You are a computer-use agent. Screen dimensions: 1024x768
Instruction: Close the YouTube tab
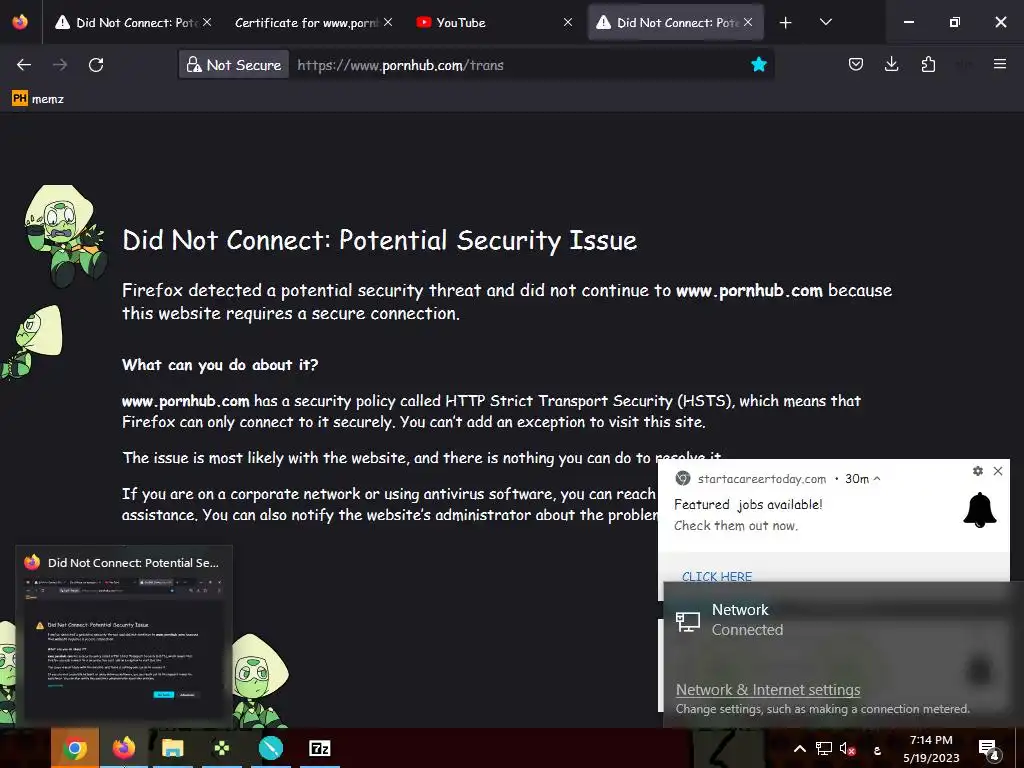pos(568,22)
